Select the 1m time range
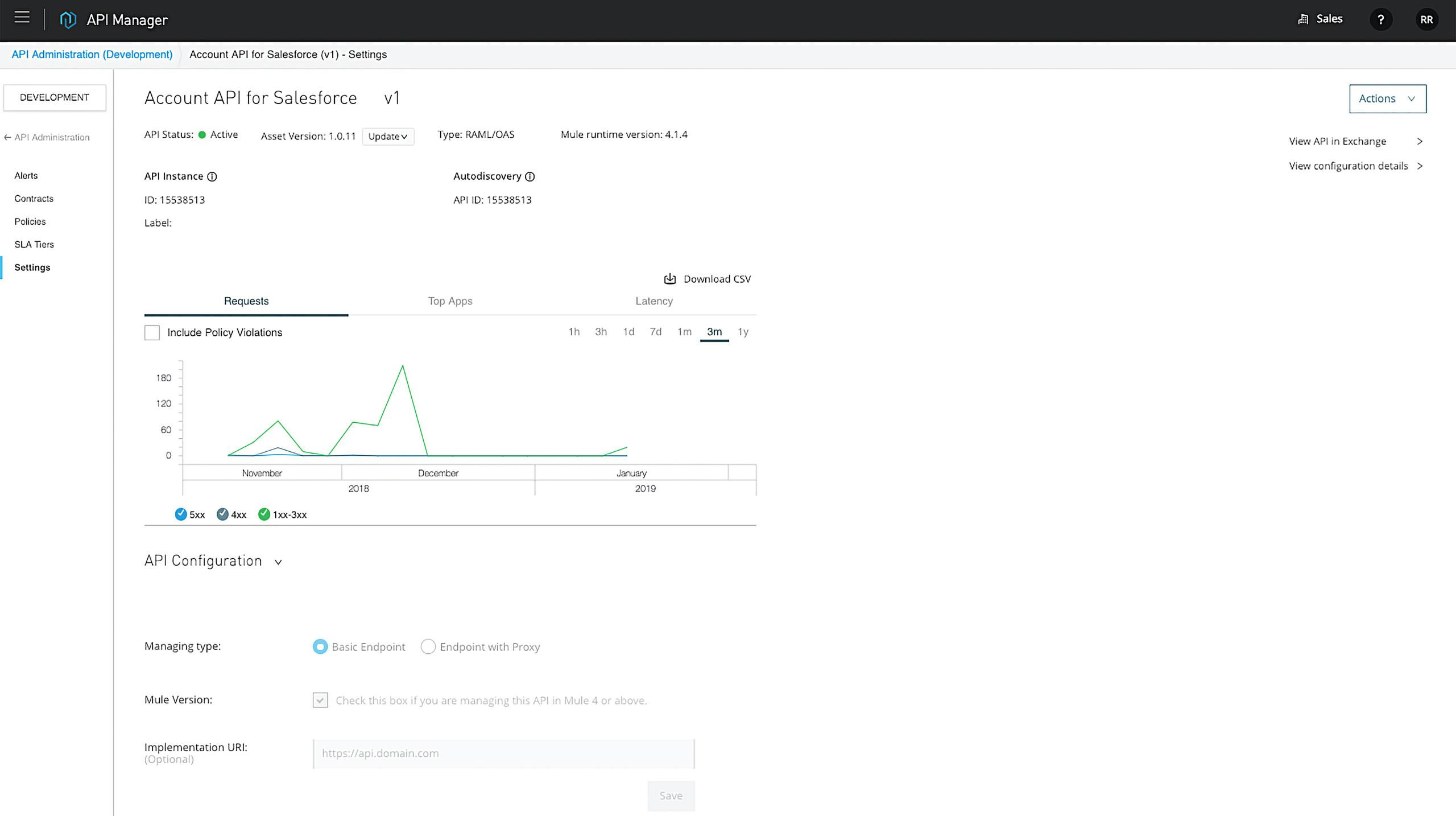This screenshot has height=816, width=1456. coord(684,332)
